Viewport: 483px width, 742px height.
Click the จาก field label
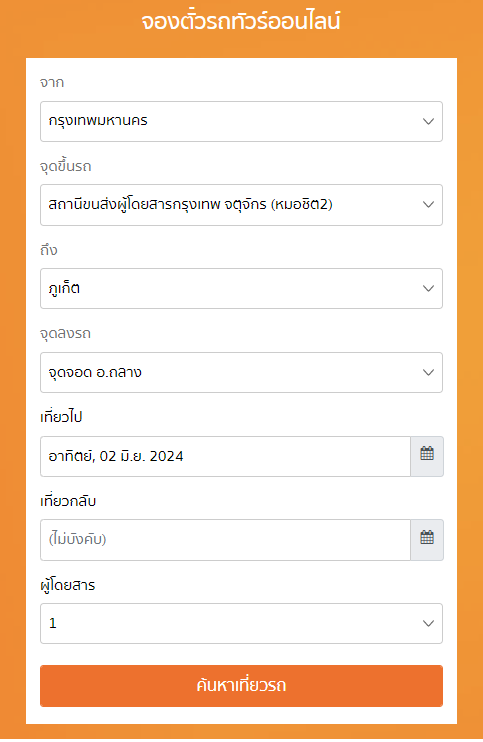tap(52, 83)
